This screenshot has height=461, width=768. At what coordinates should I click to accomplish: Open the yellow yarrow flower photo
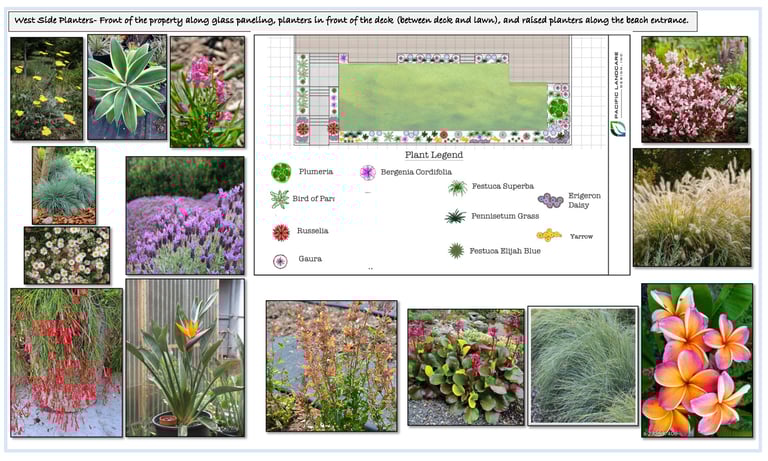pyautogui.click(x=47, y=89)
